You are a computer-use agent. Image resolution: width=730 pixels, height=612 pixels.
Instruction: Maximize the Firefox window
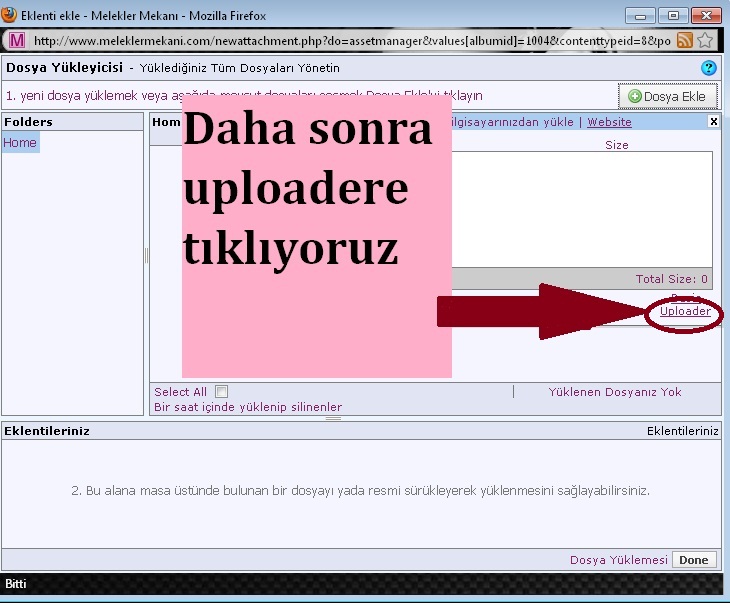pos(673,16)
